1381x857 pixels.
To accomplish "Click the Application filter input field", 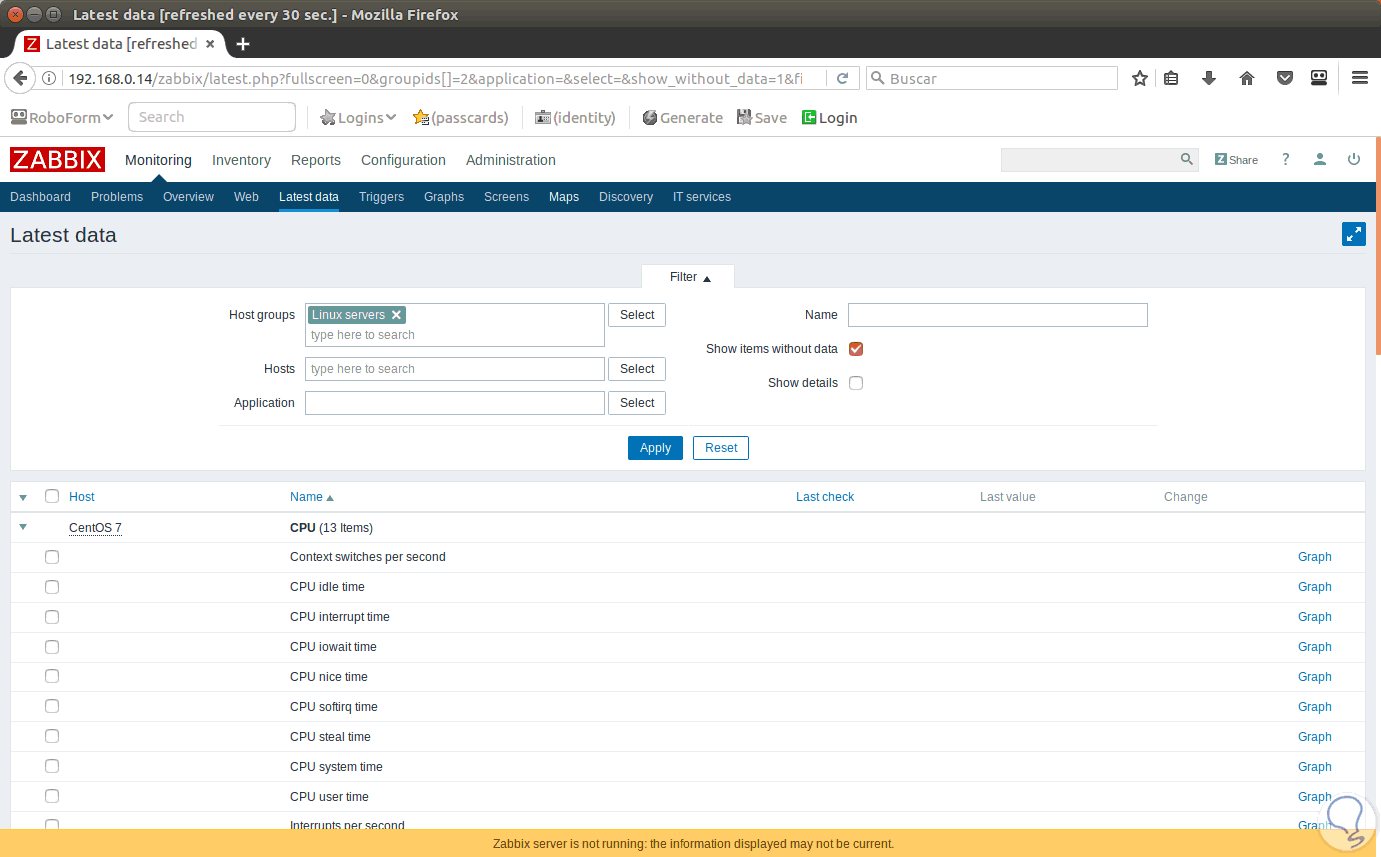I will (455, 403).
